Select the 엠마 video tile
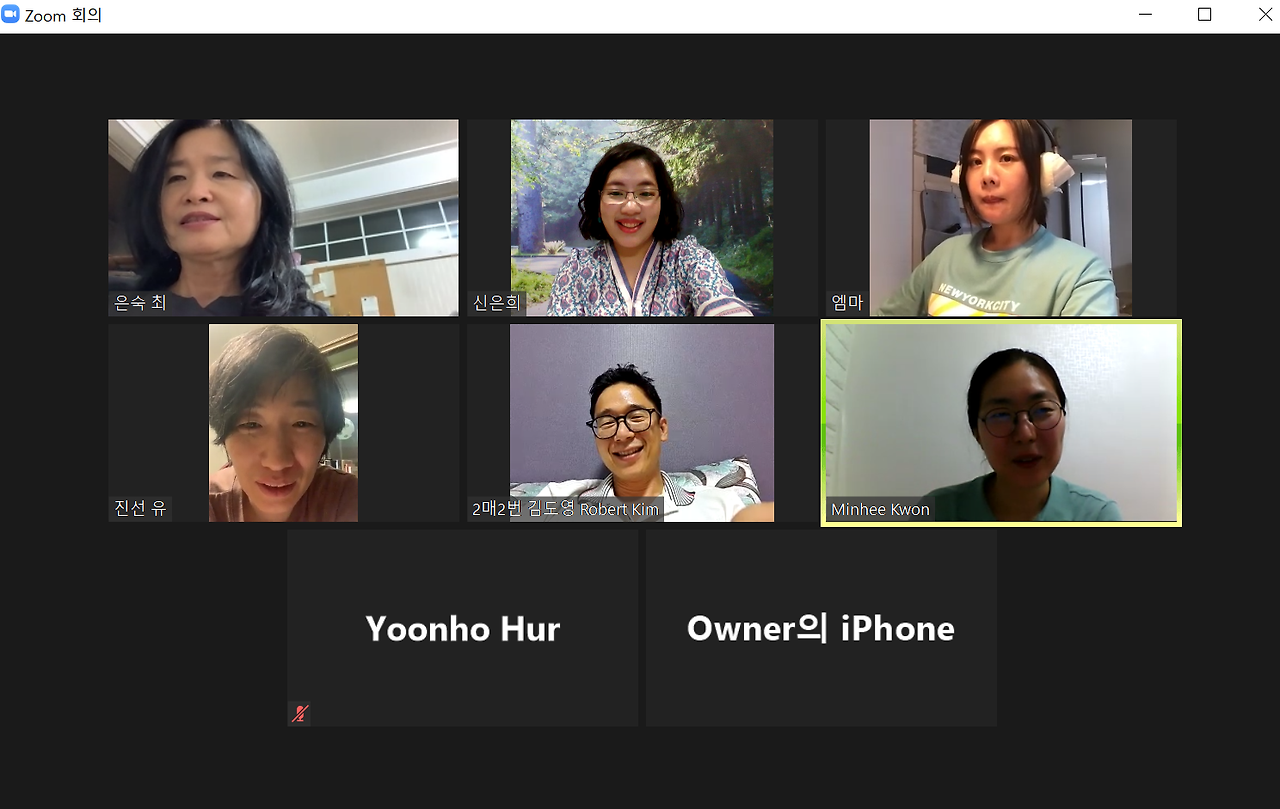This screenshot has height=809, width=1280. (x=1001, y=218)
